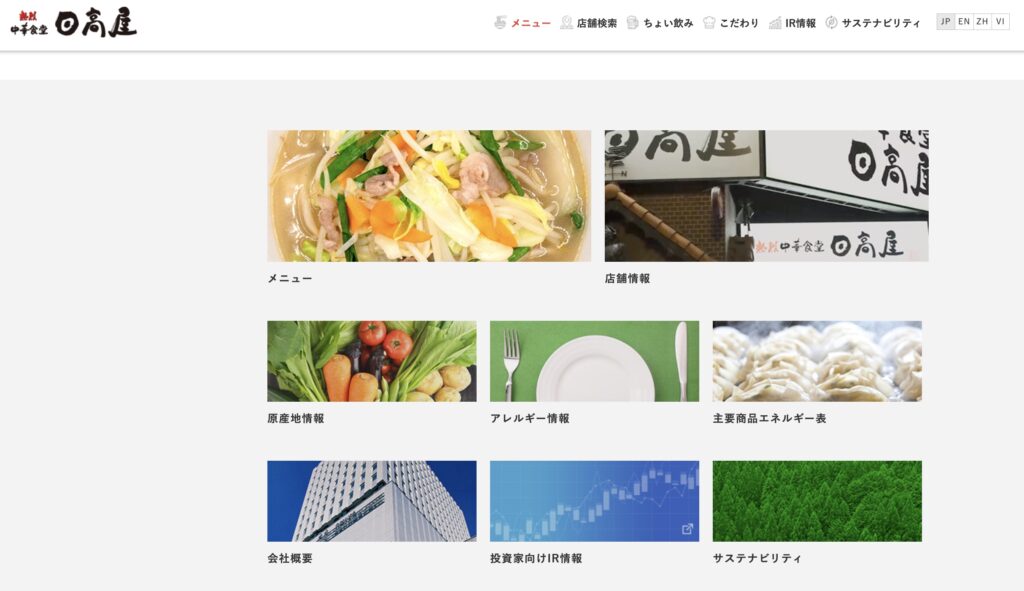Click the gyoza 主要商品エネルギー表 thumbnail
This screenshot has width=1024, height=591.
pos(817,361)
